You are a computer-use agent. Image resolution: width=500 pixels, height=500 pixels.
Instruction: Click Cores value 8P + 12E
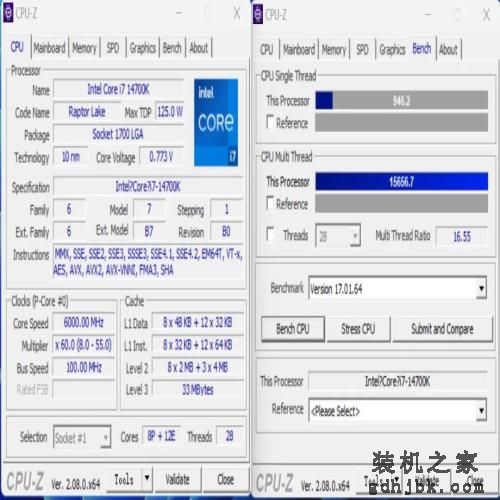(161, 436)
